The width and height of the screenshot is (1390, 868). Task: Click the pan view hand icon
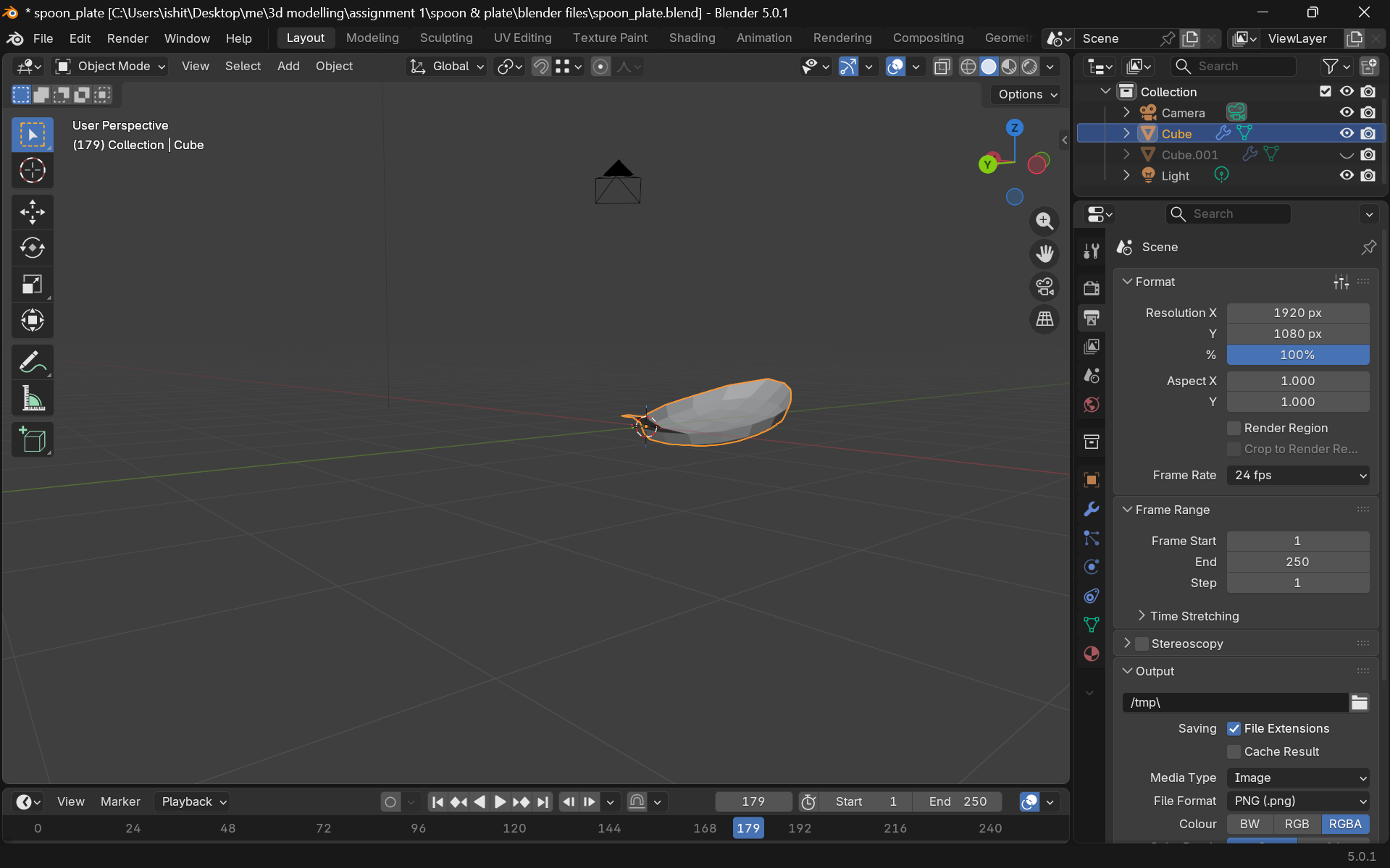1044,254
